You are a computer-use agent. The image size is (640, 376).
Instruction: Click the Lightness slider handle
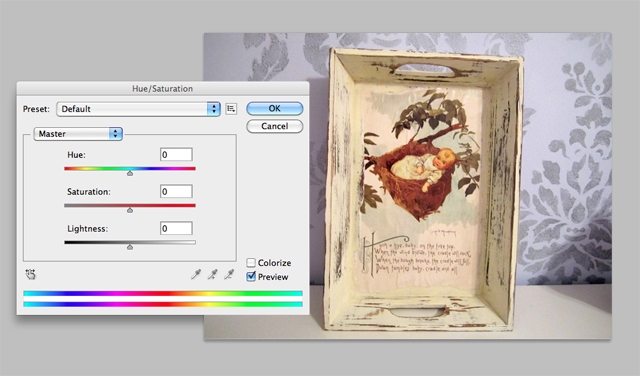coord(130,247)
